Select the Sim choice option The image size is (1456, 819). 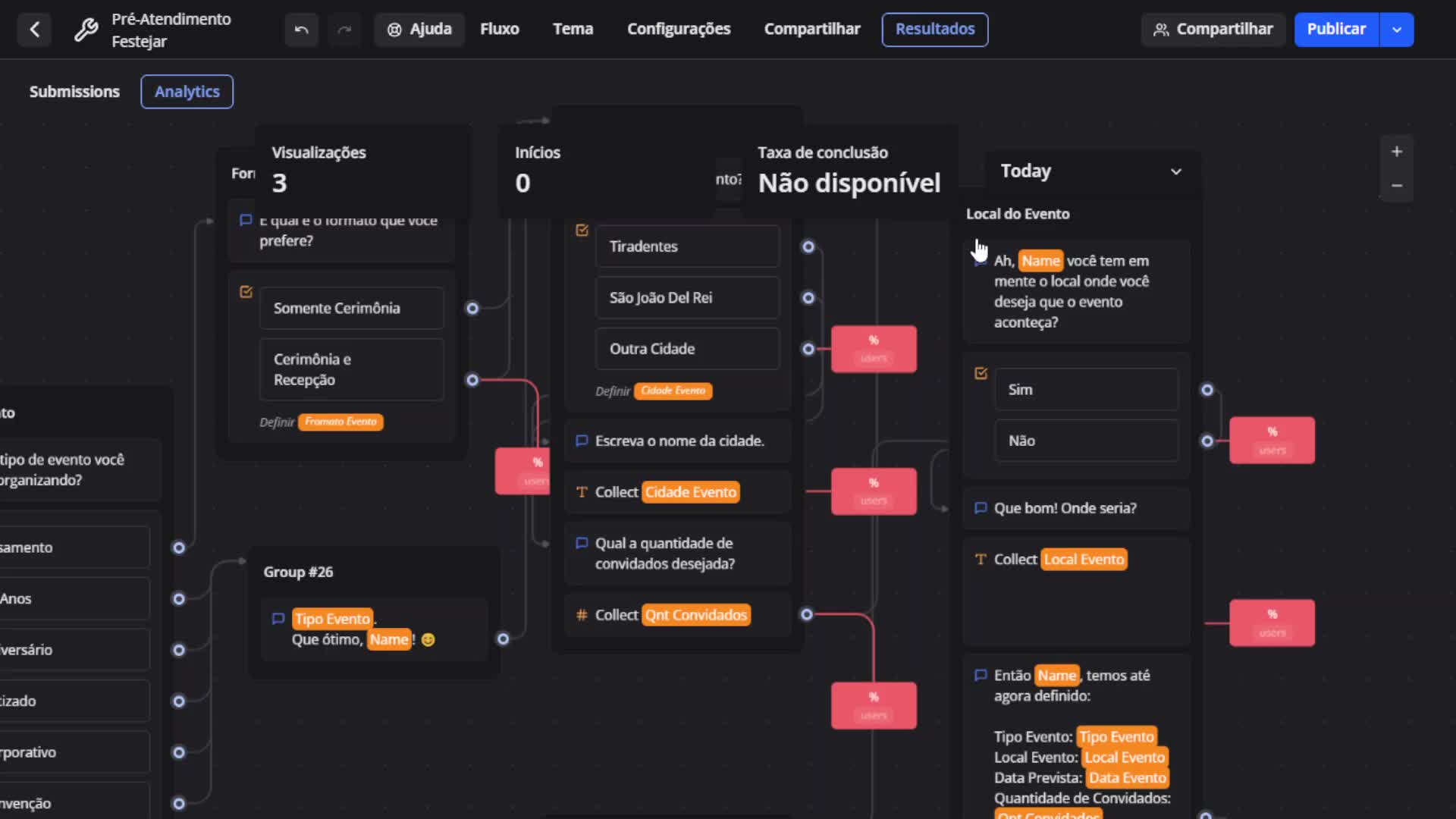pyautogui.click(x=1086, y=390)
